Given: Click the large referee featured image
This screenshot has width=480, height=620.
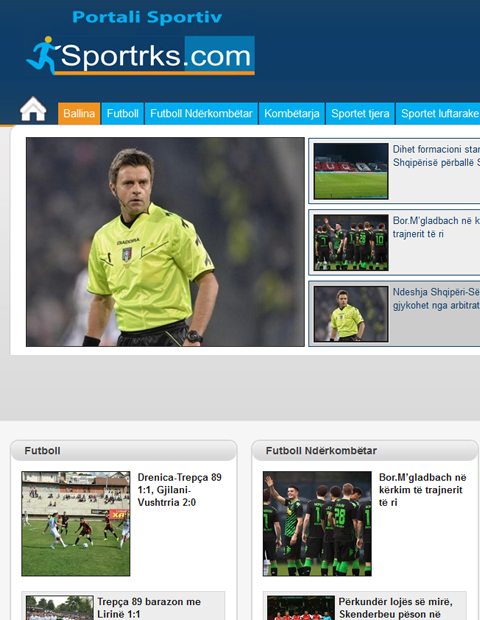Looking at the screenshot, I should click(x=165, y=242).
